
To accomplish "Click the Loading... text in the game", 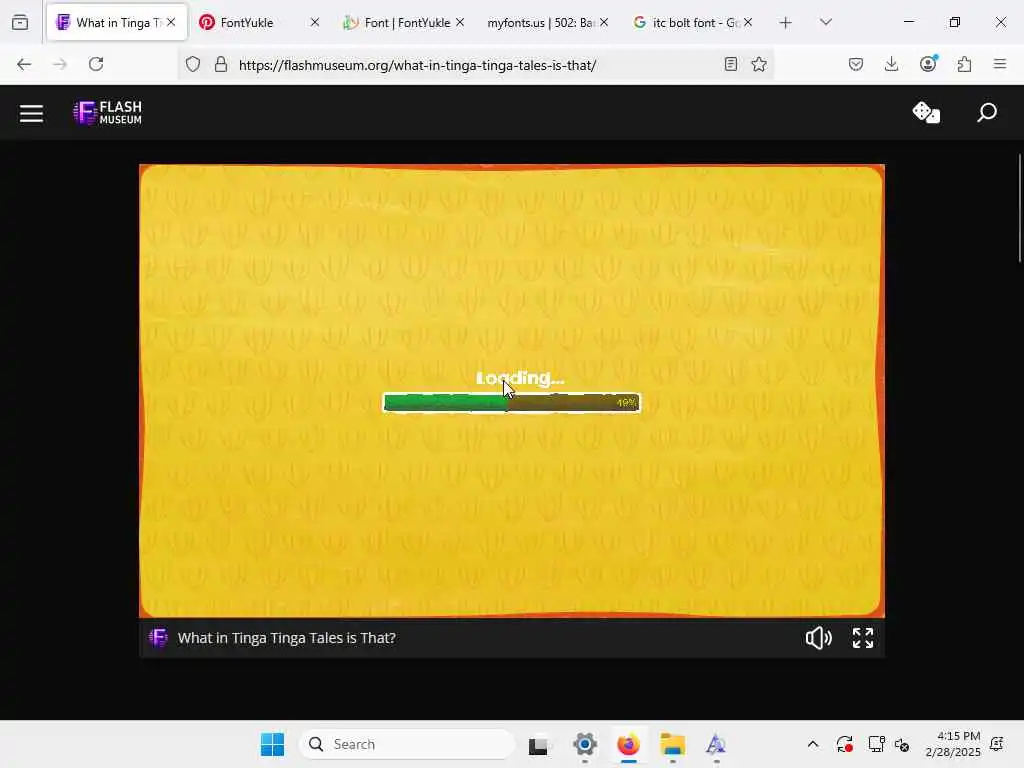I will [520, 378].
